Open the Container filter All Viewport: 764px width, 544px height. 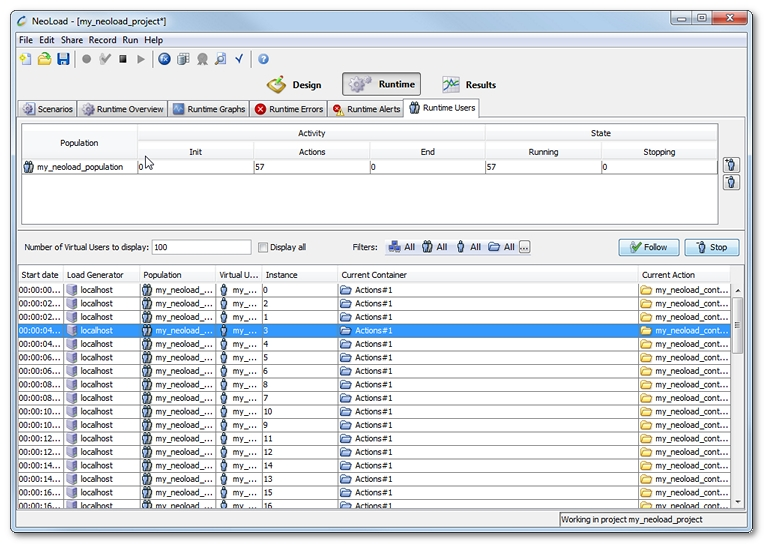click(501, 247)
